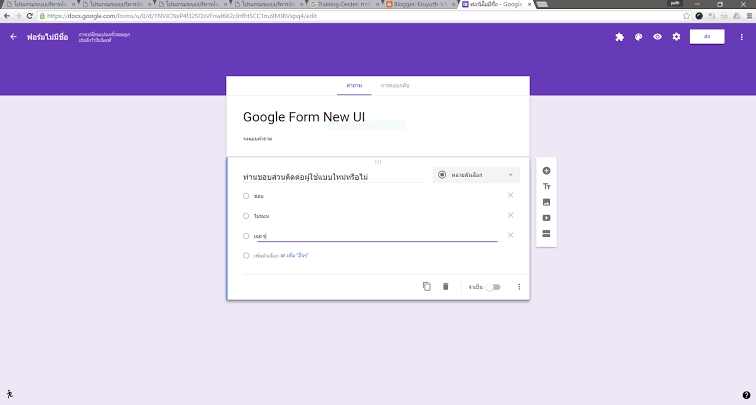
Task: Open form settings gear icon
Action: 676,37
